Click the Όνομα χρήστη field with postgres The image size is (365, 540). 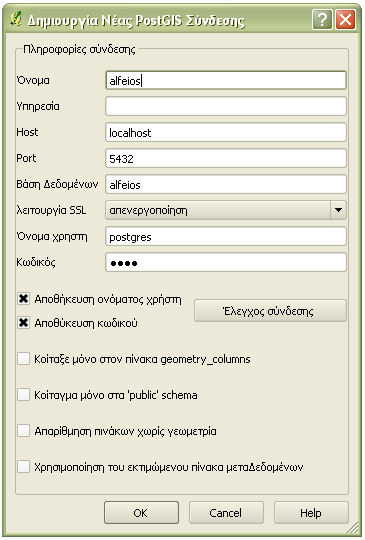point(226,237)
